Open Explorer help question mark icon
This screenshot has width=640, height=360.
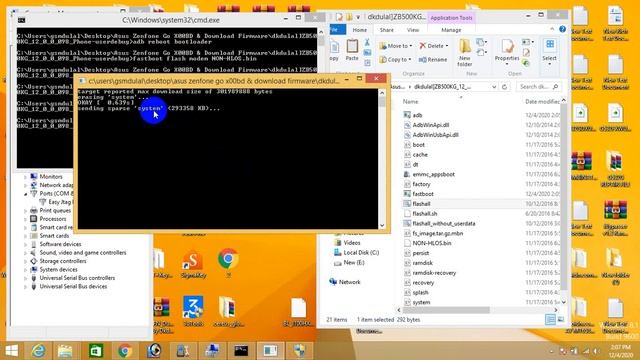point(562,29)
